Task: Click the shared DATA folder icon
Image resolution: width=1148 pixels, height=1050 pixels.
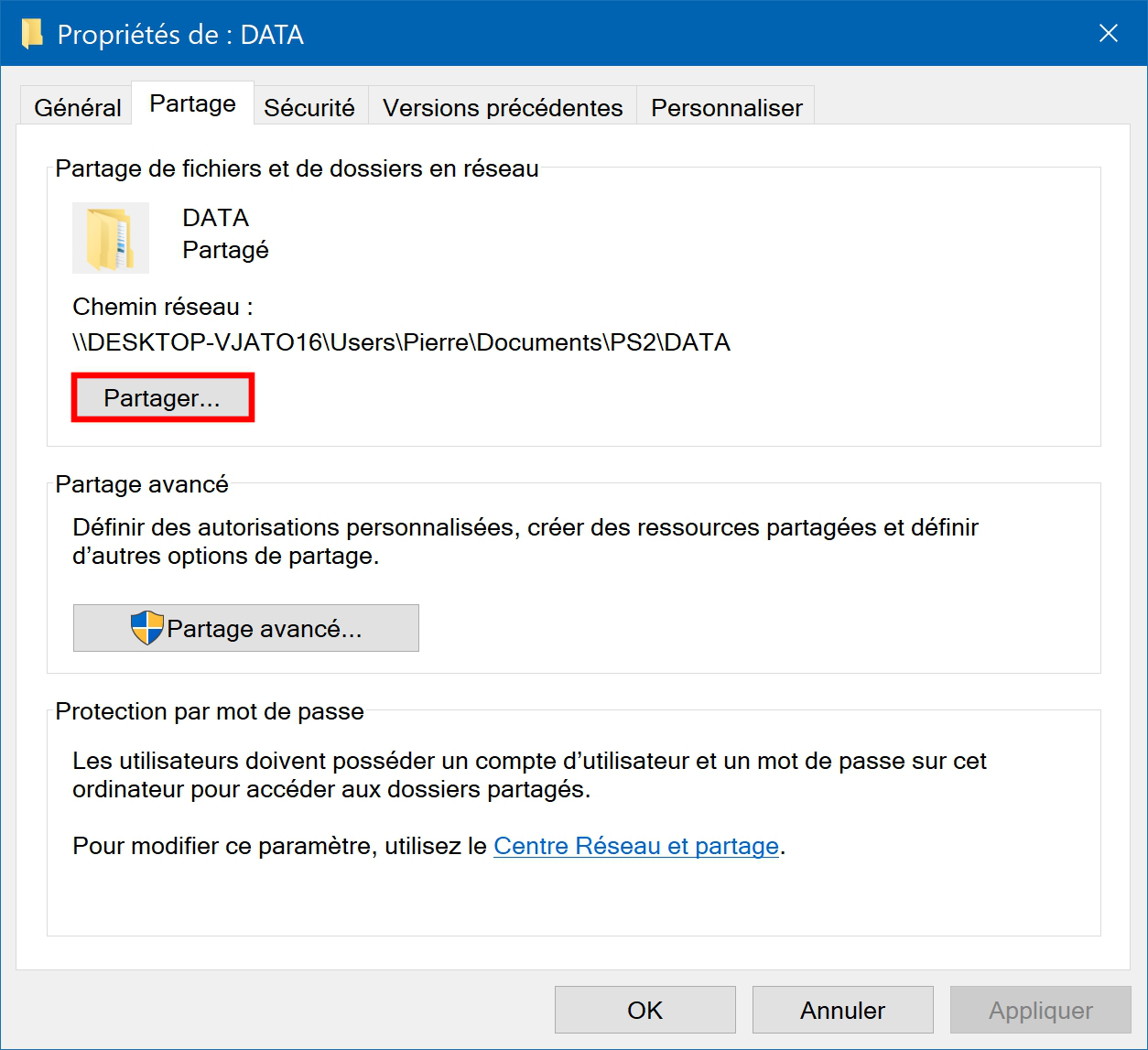Action: coord(111,238)
